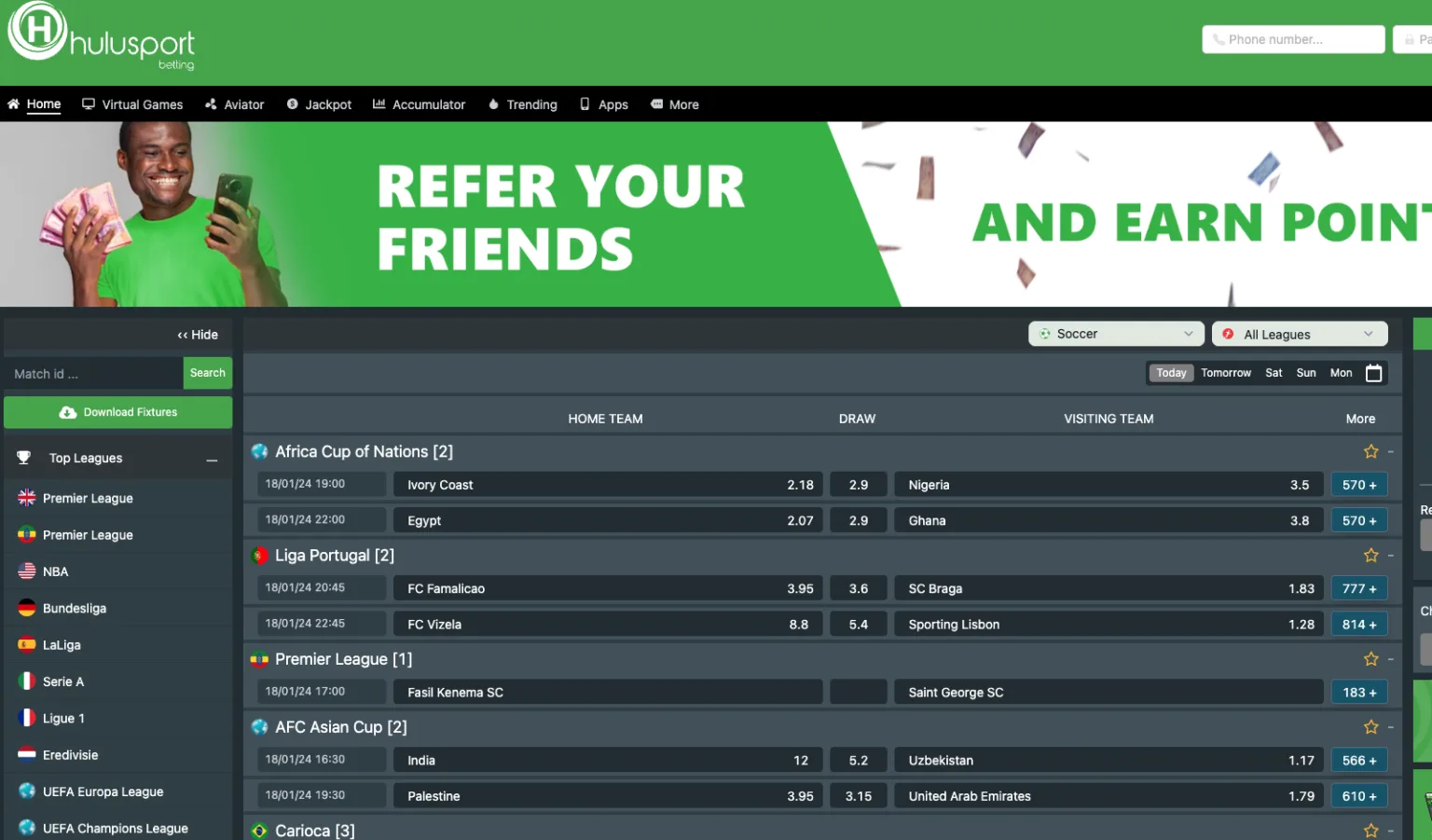Click the Italian flag Serie A icon
The height and width of the screenshot is (840, 1432).
pos(27,682)
